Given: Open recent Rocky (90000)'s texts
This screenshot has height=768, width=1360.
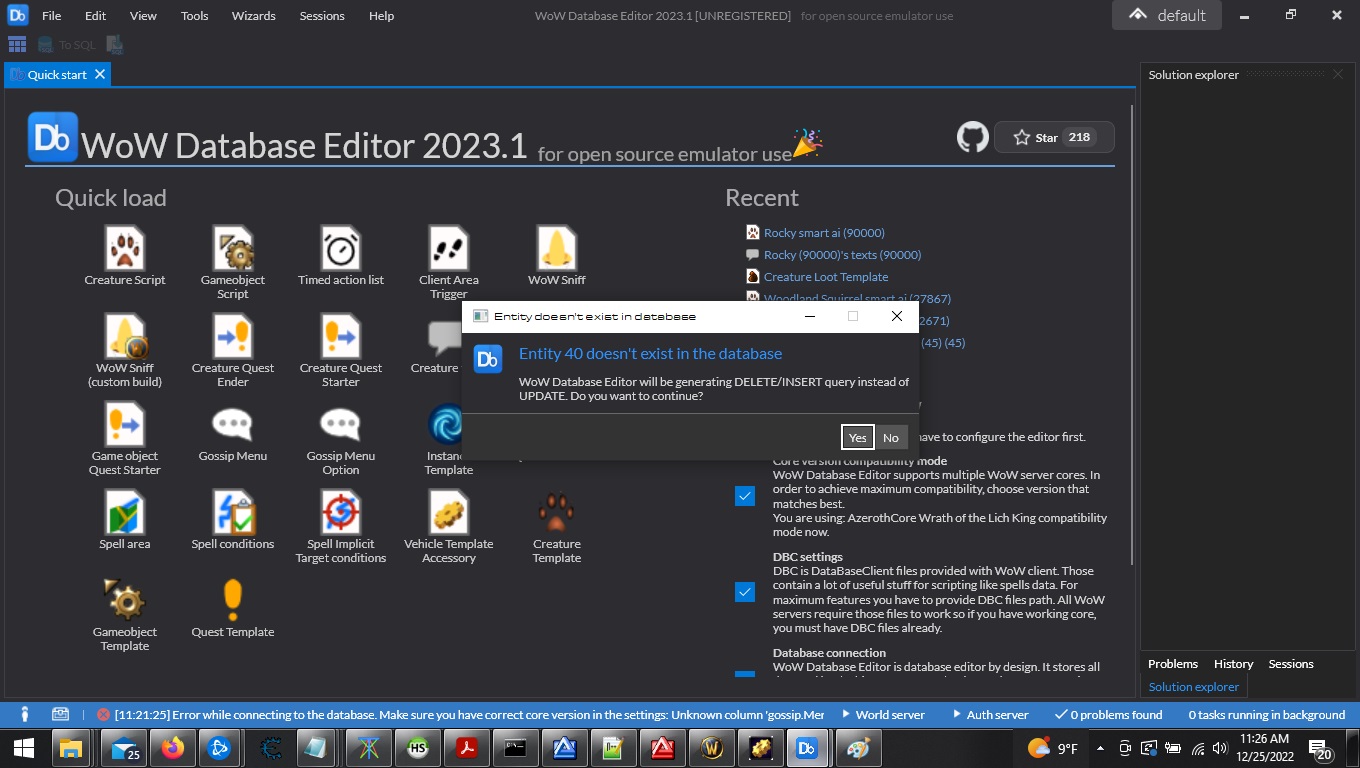Looking at the screenshot, I should point(842,255).
